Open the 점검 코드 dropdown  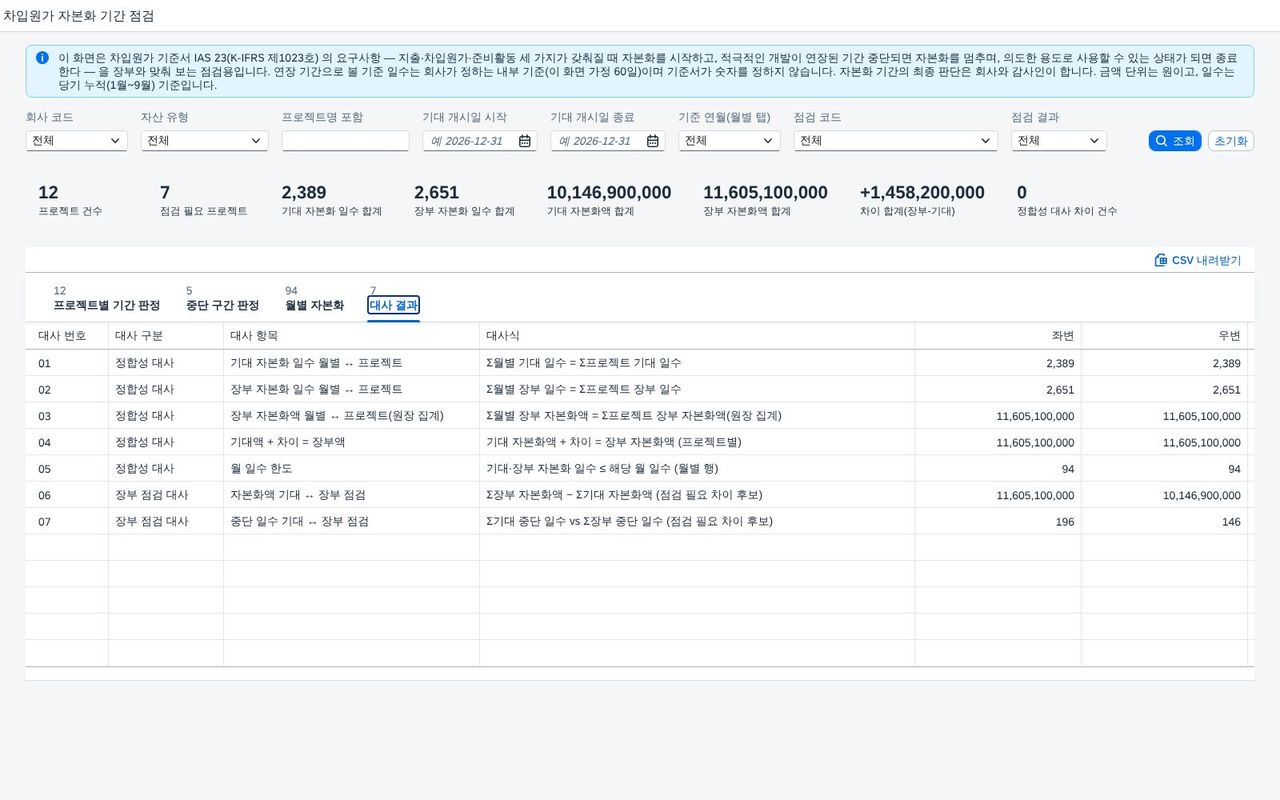895,141
